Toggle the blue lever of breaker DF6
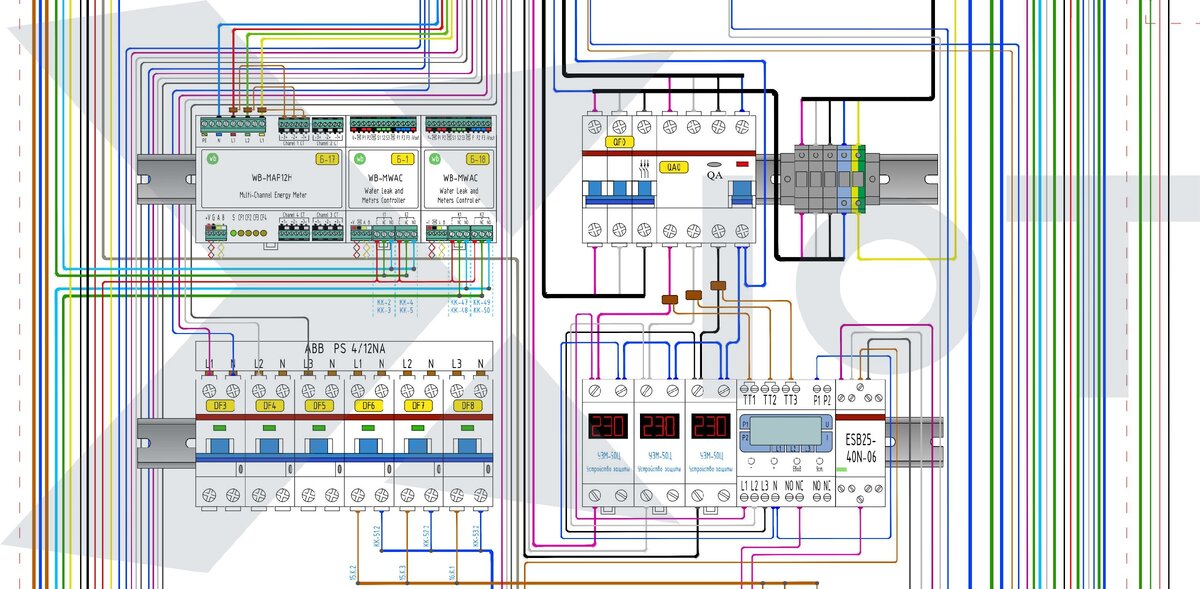This screenshot has height=589, width=1200. coord(369,447)
